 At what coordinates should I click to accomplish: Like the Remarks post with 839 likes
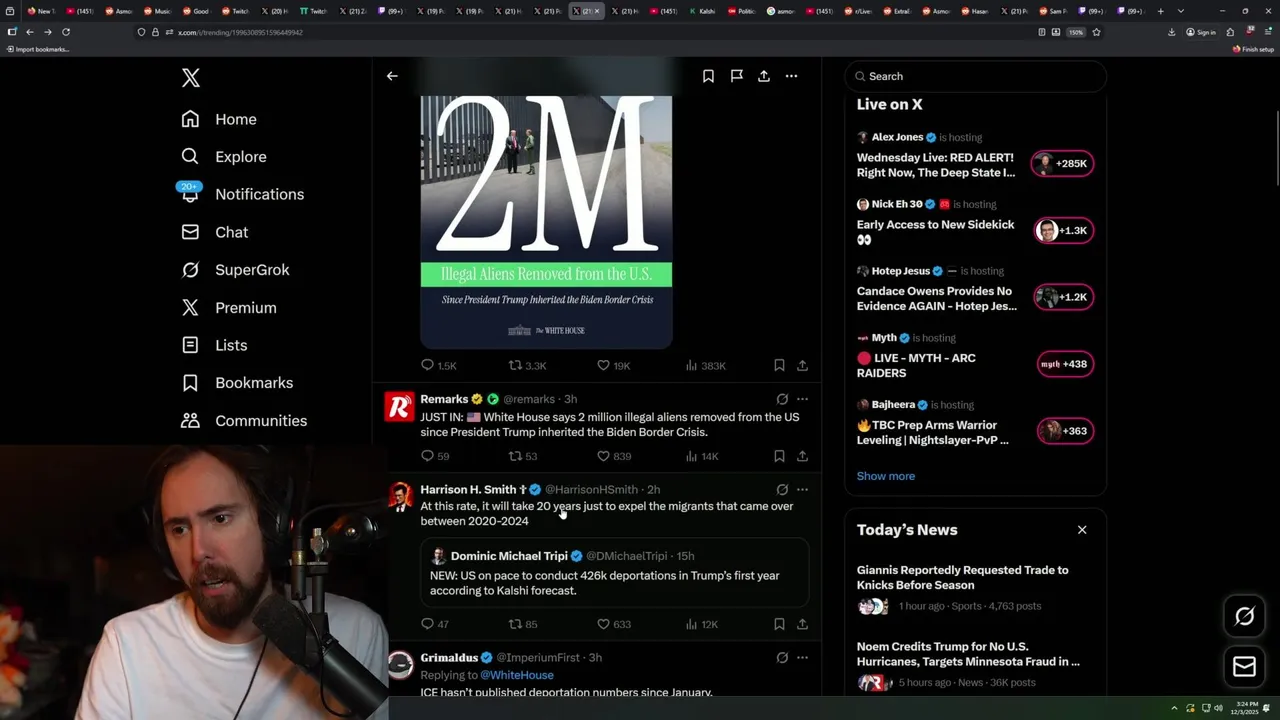pos(614,456)
